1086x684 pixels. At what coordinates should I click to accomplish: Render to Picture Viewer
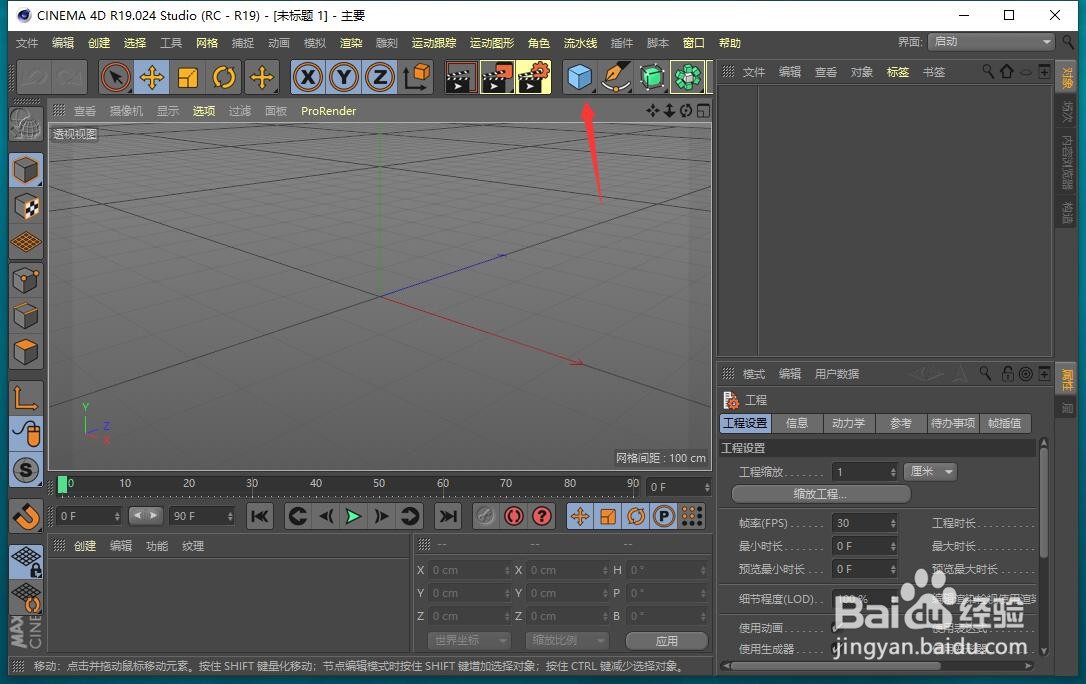click(497, 77)
